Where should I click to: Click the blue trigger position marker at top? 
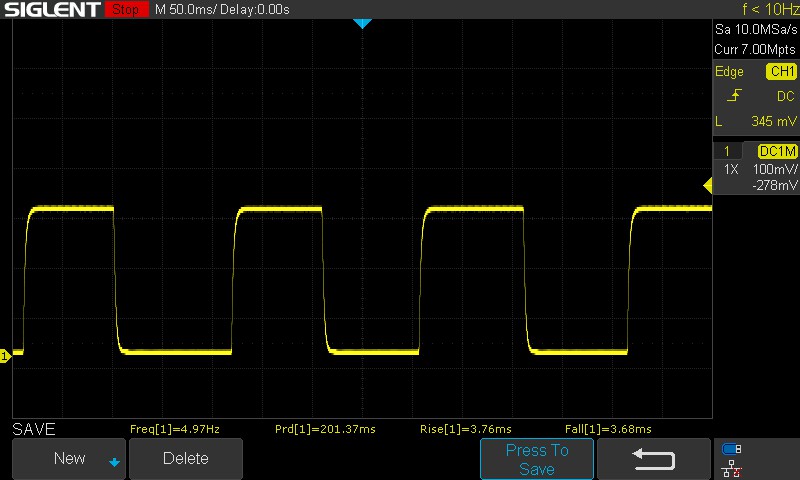click(x=363, y=23)
